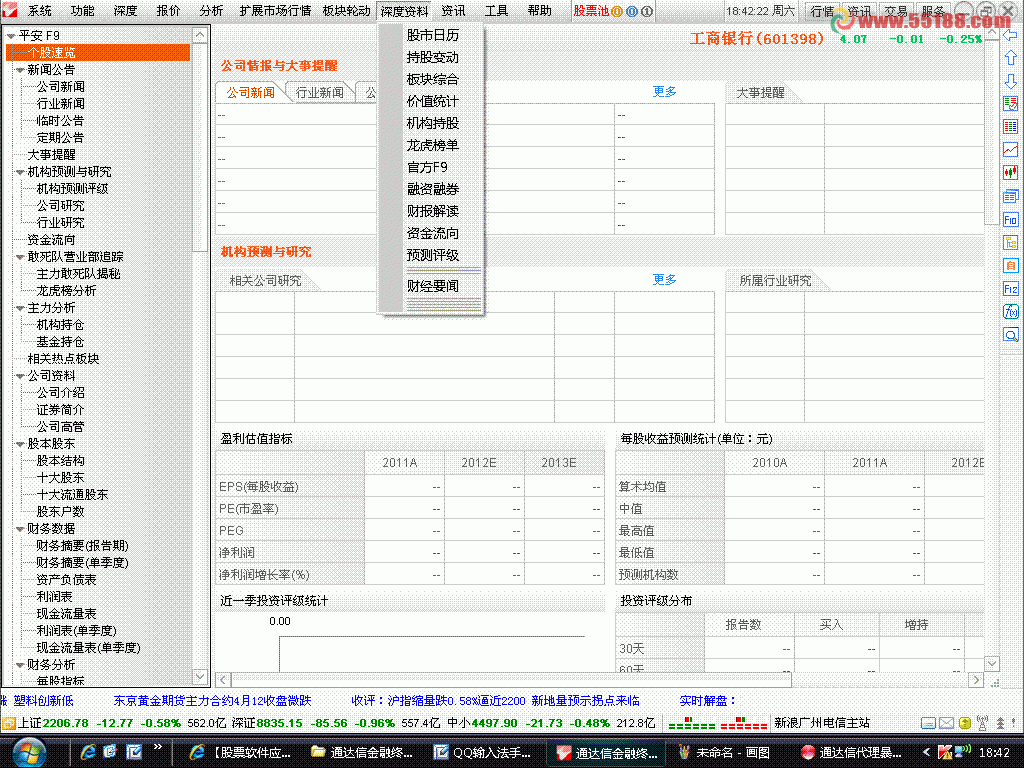Collapse the 主力分析 tree node
The image size is (1024, 768).
[20, 308]
